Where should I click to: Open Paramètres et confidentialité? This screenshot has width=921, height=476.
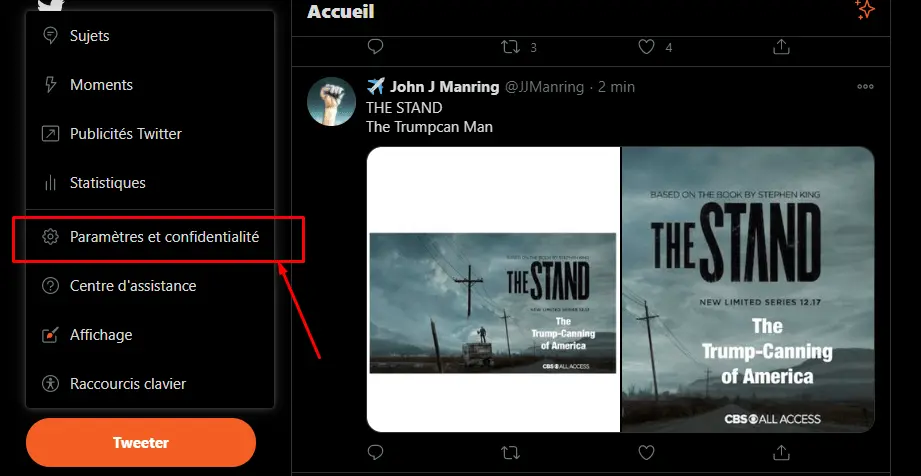tap(150, 237)
